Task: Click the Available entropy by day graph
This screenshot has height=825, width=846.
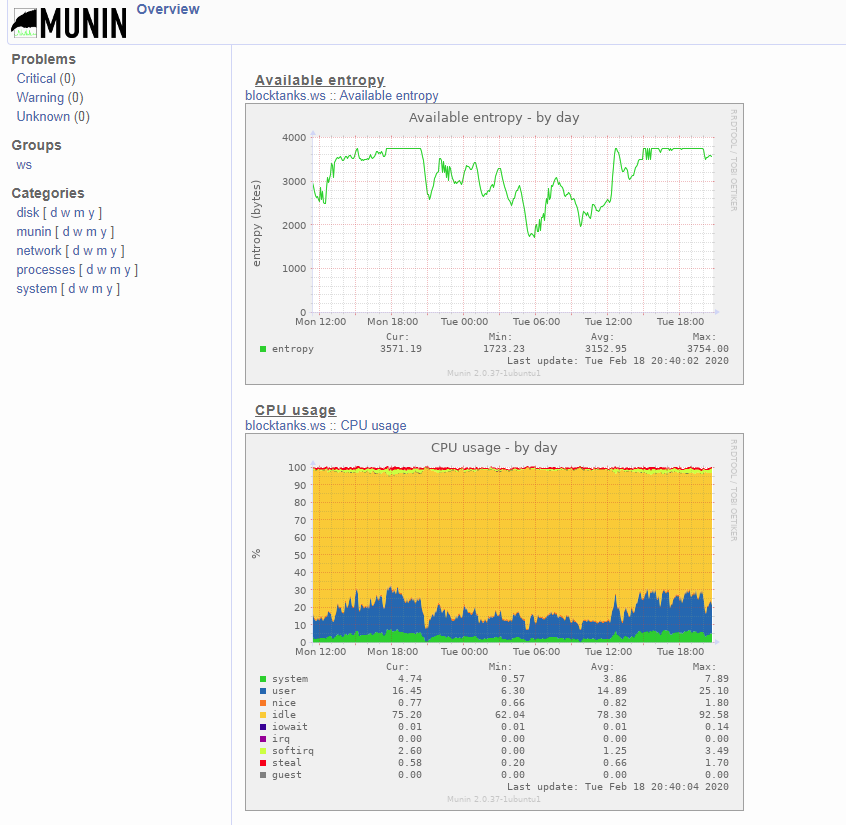Action: (494, 244)
